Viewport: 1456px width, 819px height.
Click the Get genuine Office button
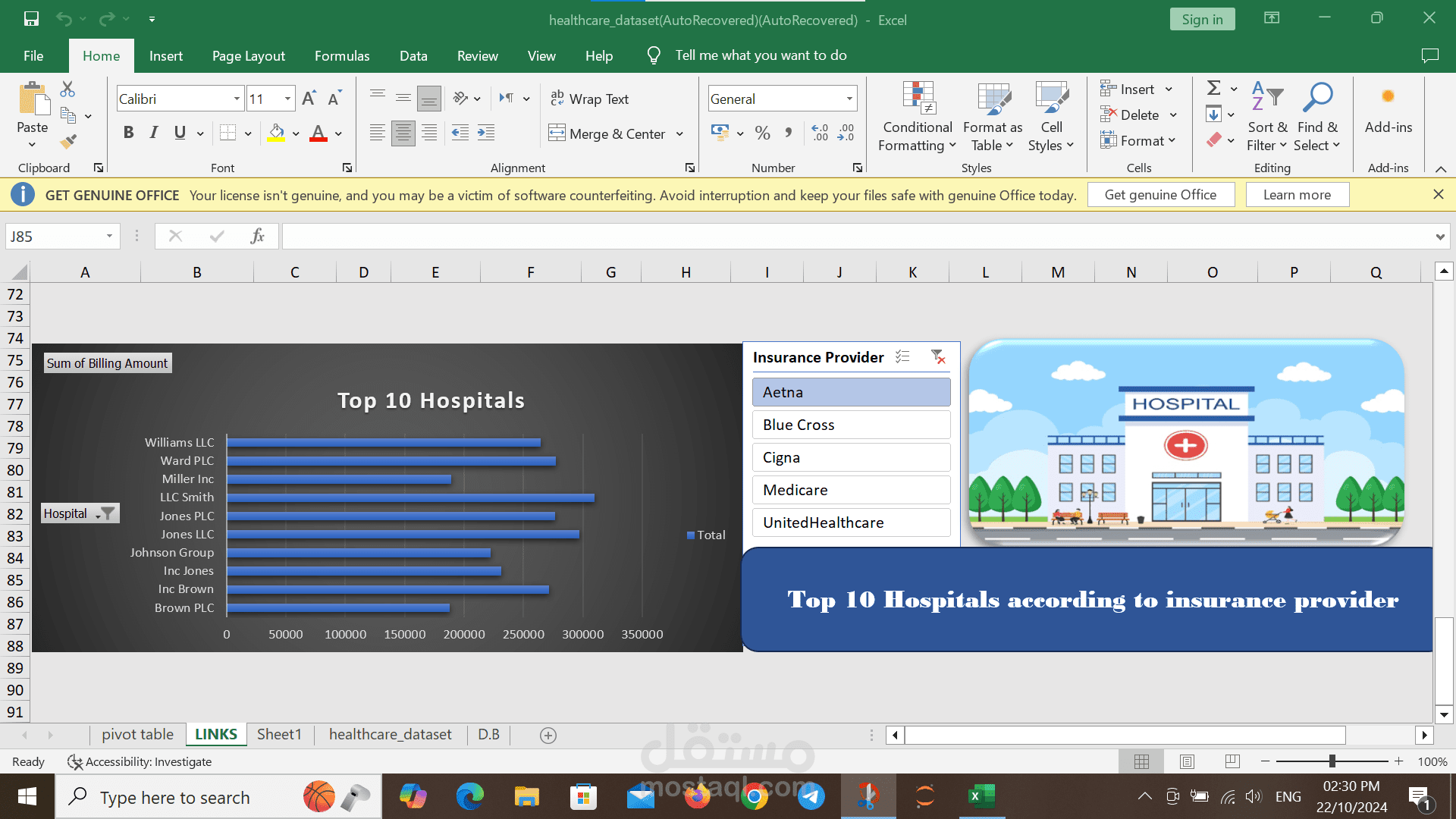tap(1160, 195)
